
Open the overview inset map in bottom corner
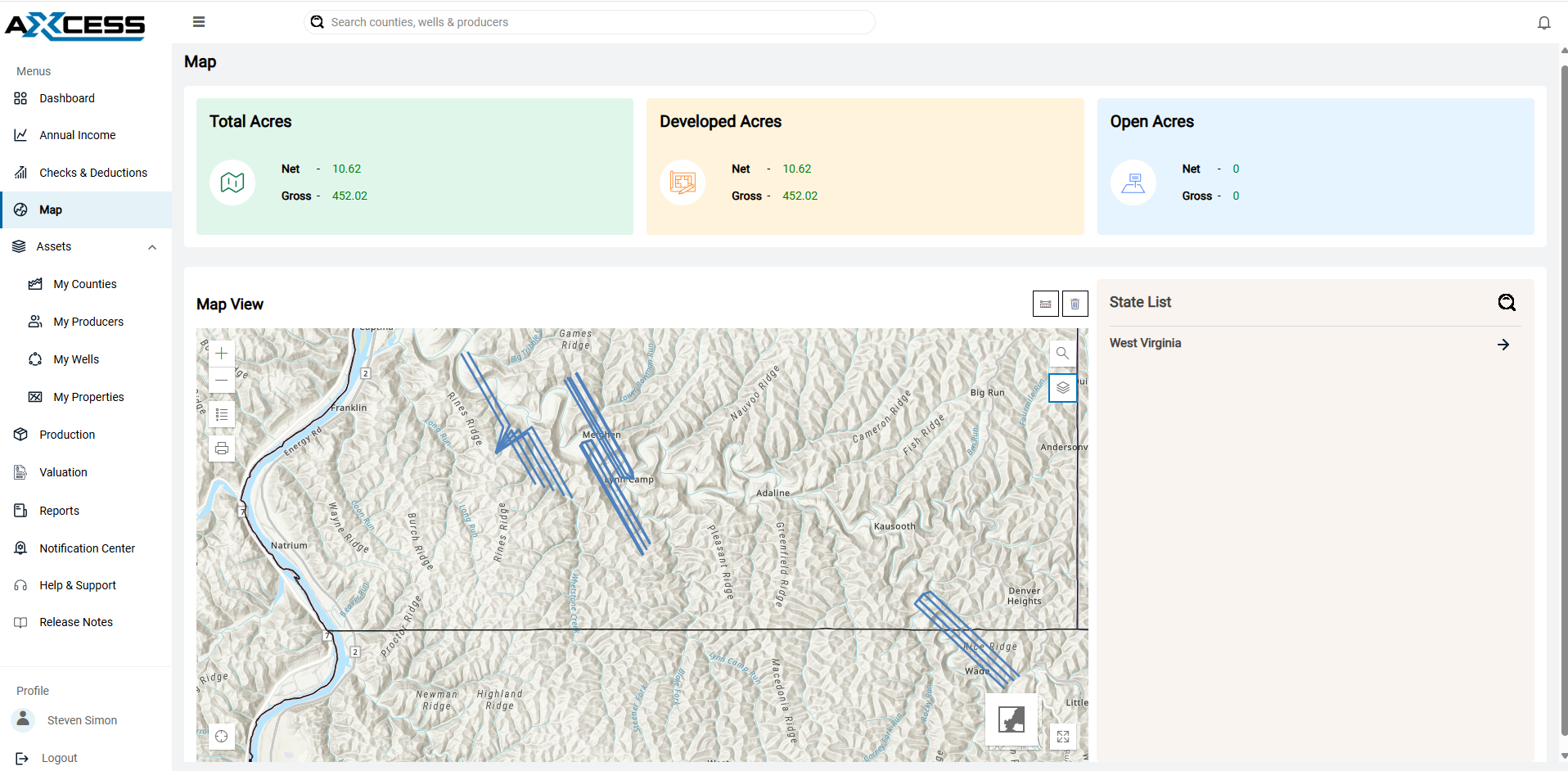pyautogui.click(x=1011, y=719)
